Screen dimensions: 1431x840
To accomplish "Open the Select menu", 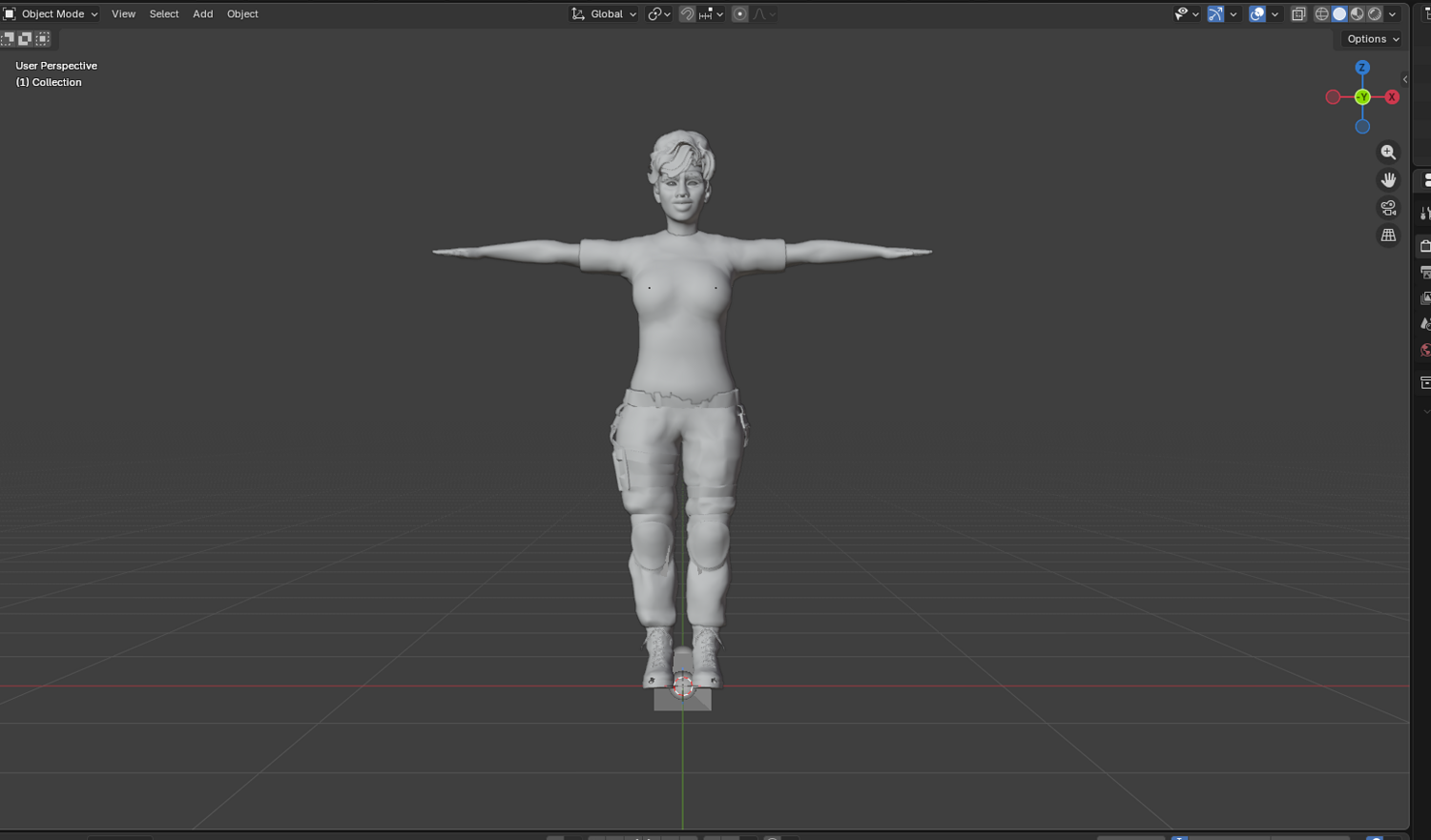I will pyautogui.click(x=164, y=14).
